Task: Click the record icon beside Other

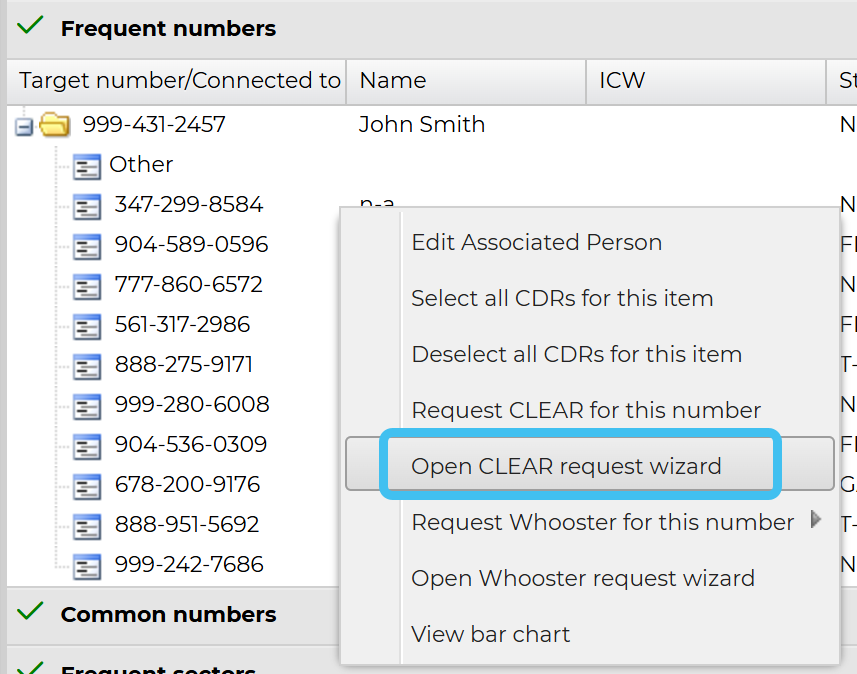Action: tap(88, 166)
